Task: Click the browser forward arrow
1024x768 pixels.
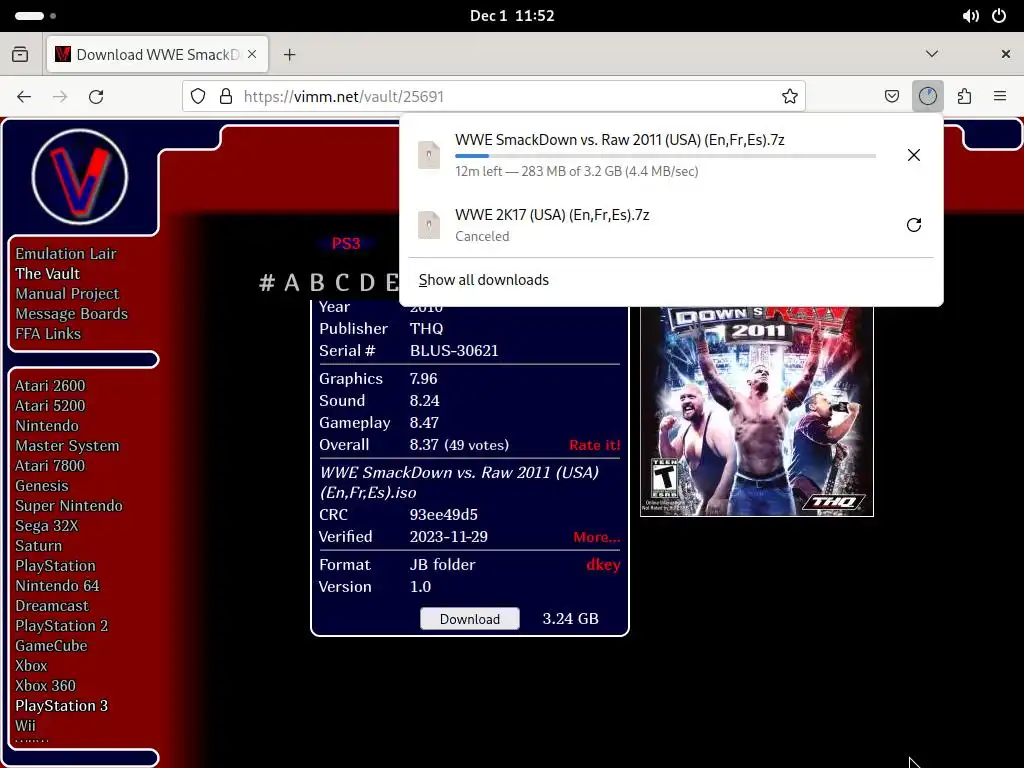Action: click(x=60, y=97)
